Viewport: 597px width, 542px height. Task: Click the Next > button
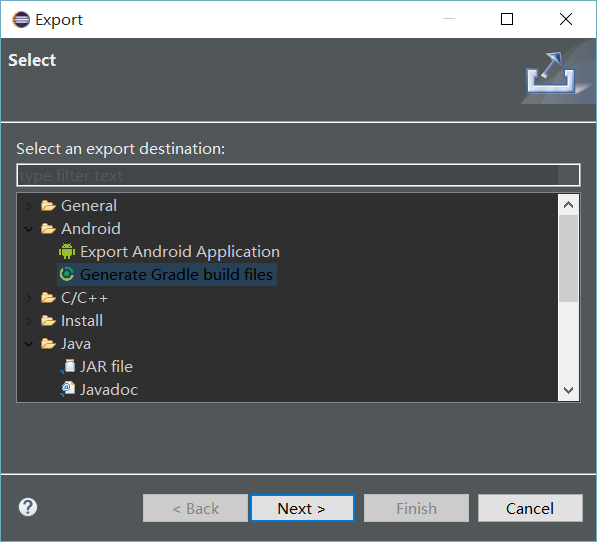[302, 508]
